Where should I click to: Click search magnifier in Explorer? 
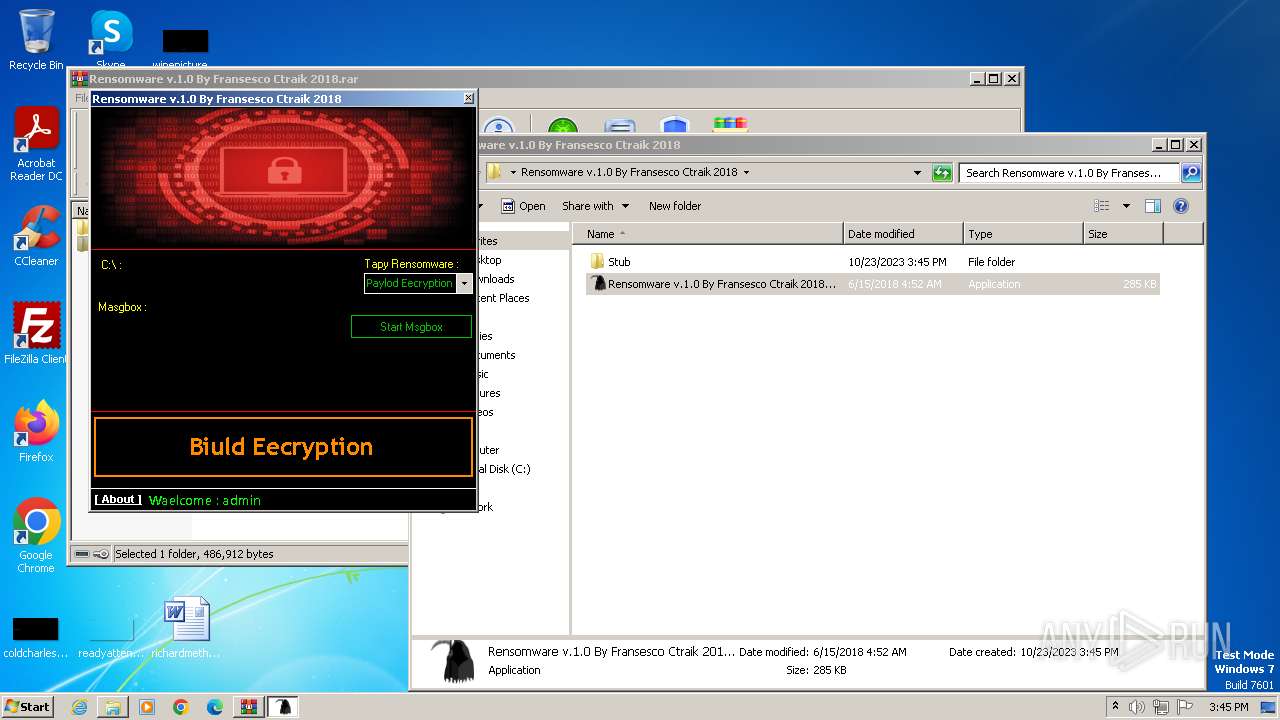[1190, 173]
